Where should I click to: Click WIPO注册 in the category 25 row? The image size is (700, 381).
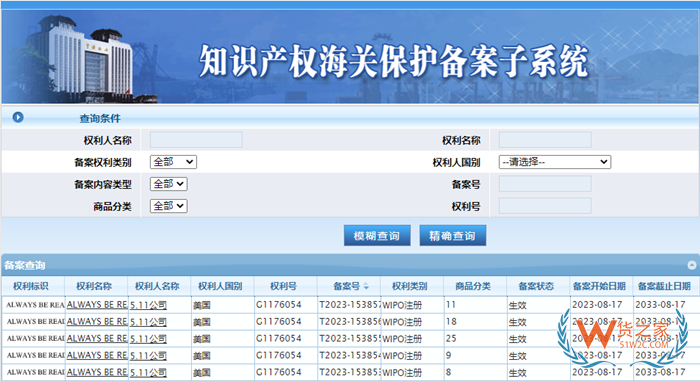402,339
